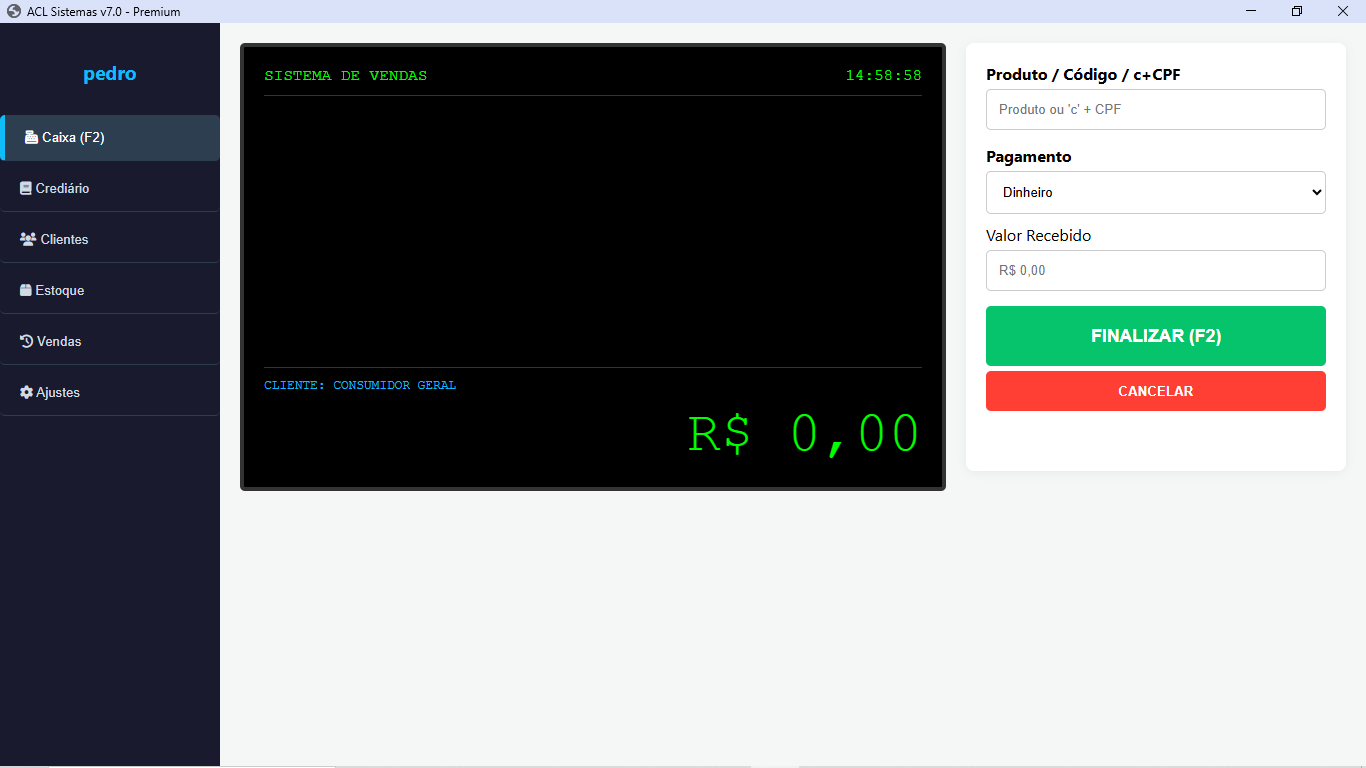
Task: Click the ACL Sistemas title bar app icon
Action: pyautogui.click(x=13, y=11)
